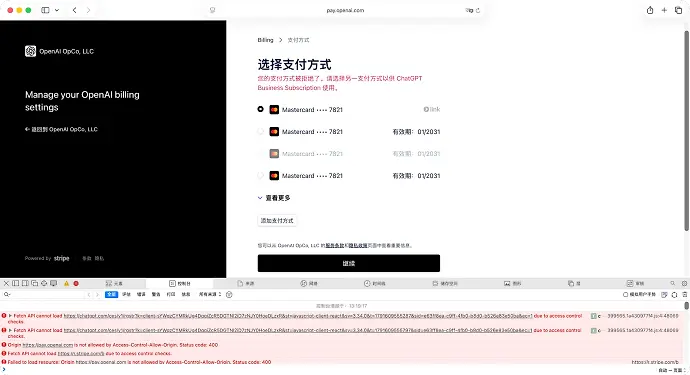
Task: Click the console vertical scrollbar
Action: 686,305
